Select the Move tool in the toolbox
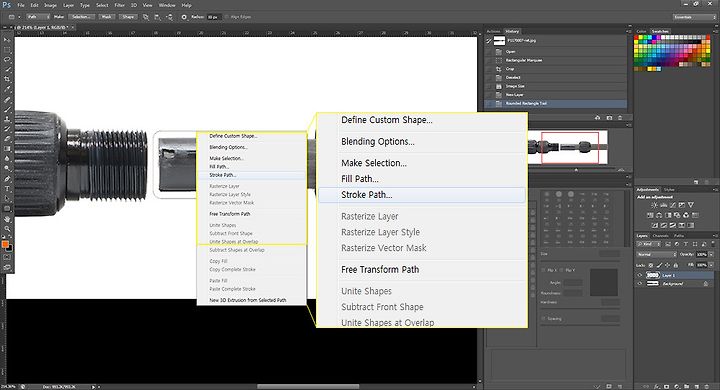 pos(7,40)
